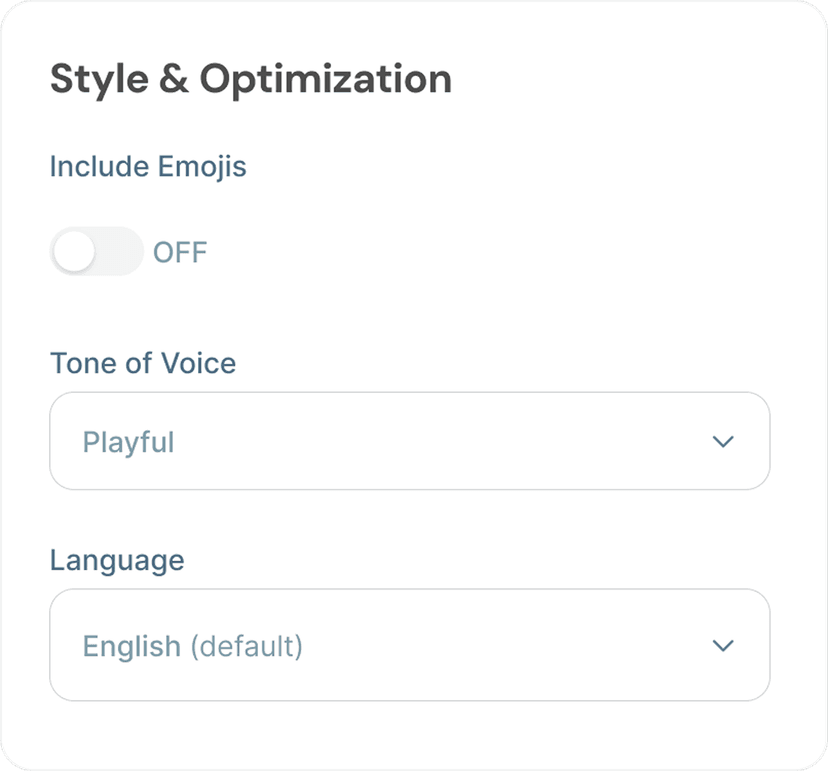Click the chevron in the Tone of Voice field
Image resolution: width=828 pixels, height=771 pixels.
coord(723,441)
